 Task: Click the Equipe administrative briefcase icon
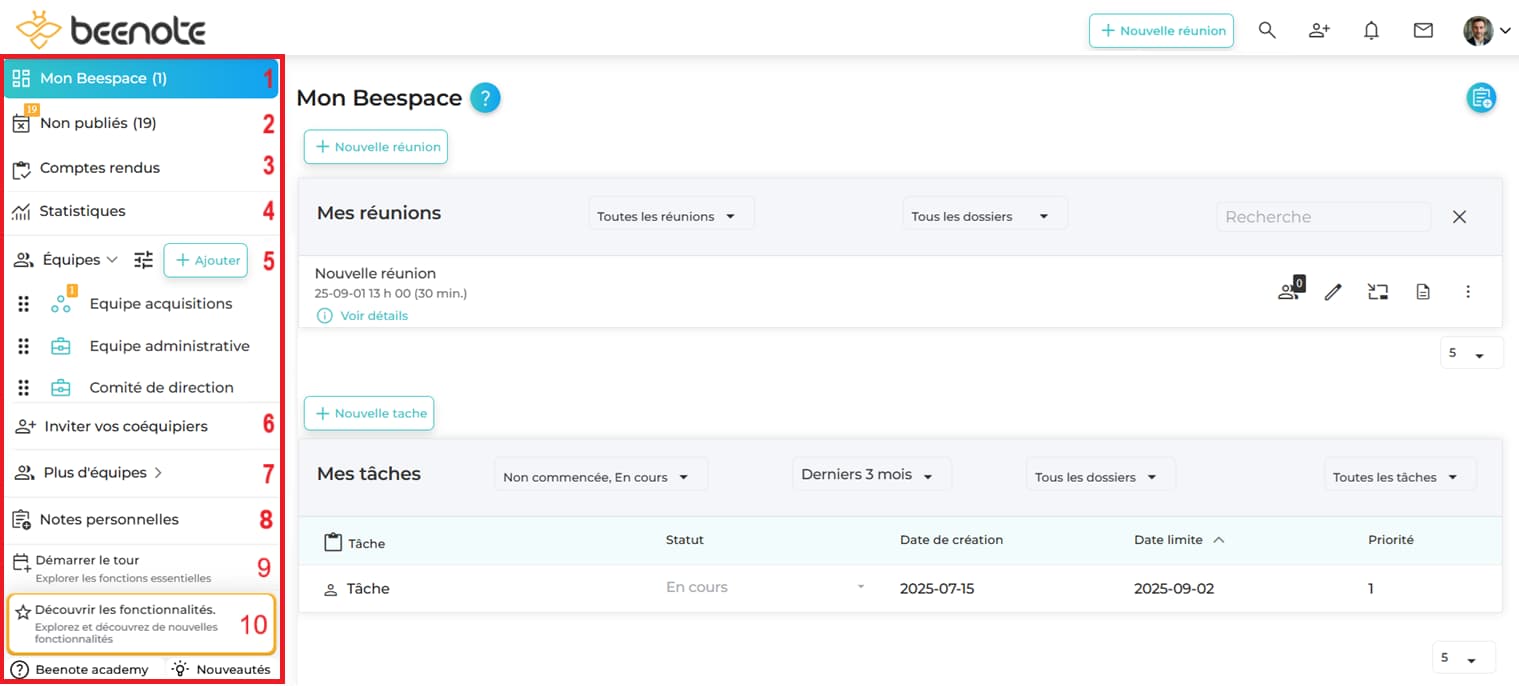click(x=61, y=346)
